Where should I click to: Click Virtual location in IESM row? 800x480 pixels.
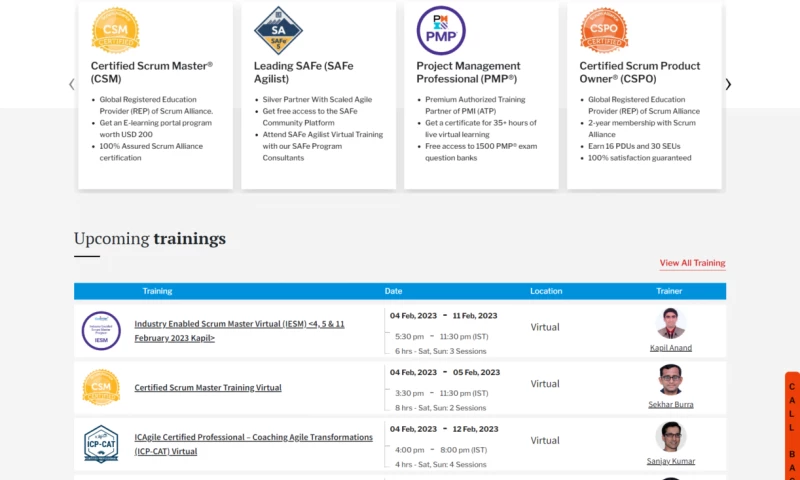click(x=545, y=327)
